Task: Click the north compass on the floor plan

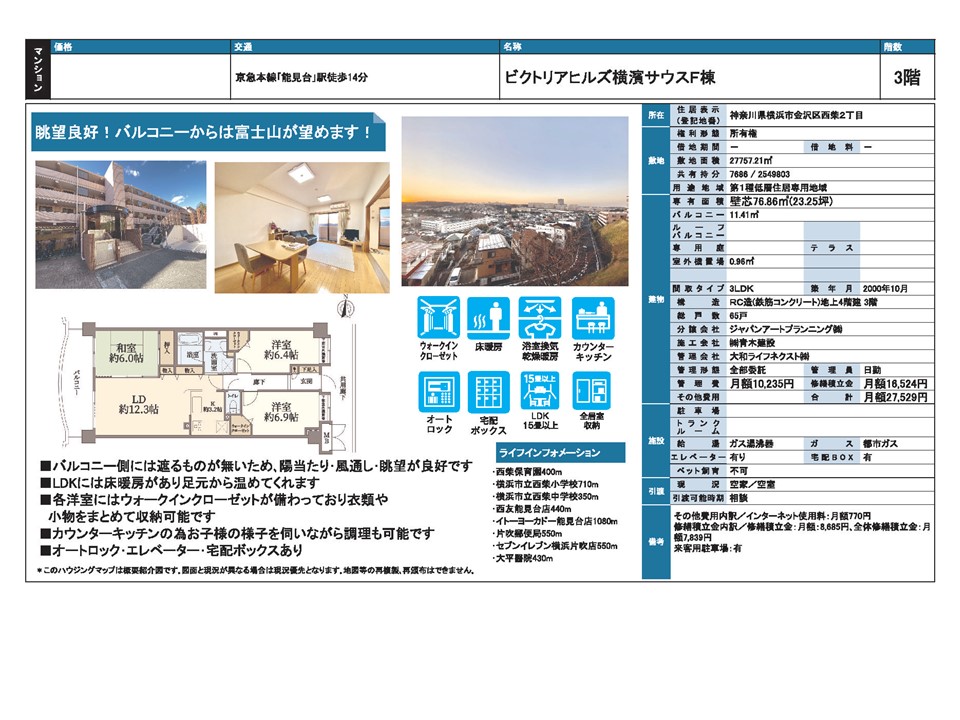Action: click(347, 312)
